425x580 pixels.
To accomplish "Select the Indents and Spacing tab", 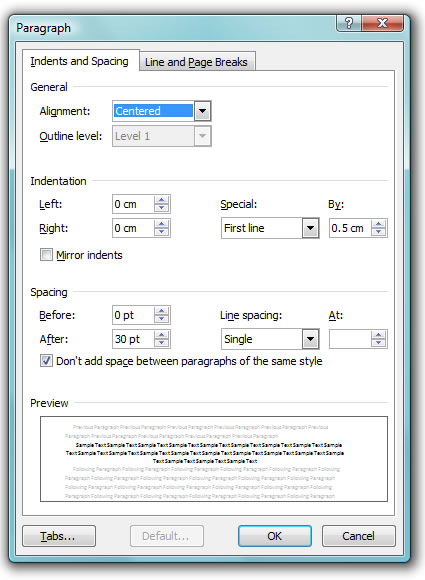I will tap(80, 61).
